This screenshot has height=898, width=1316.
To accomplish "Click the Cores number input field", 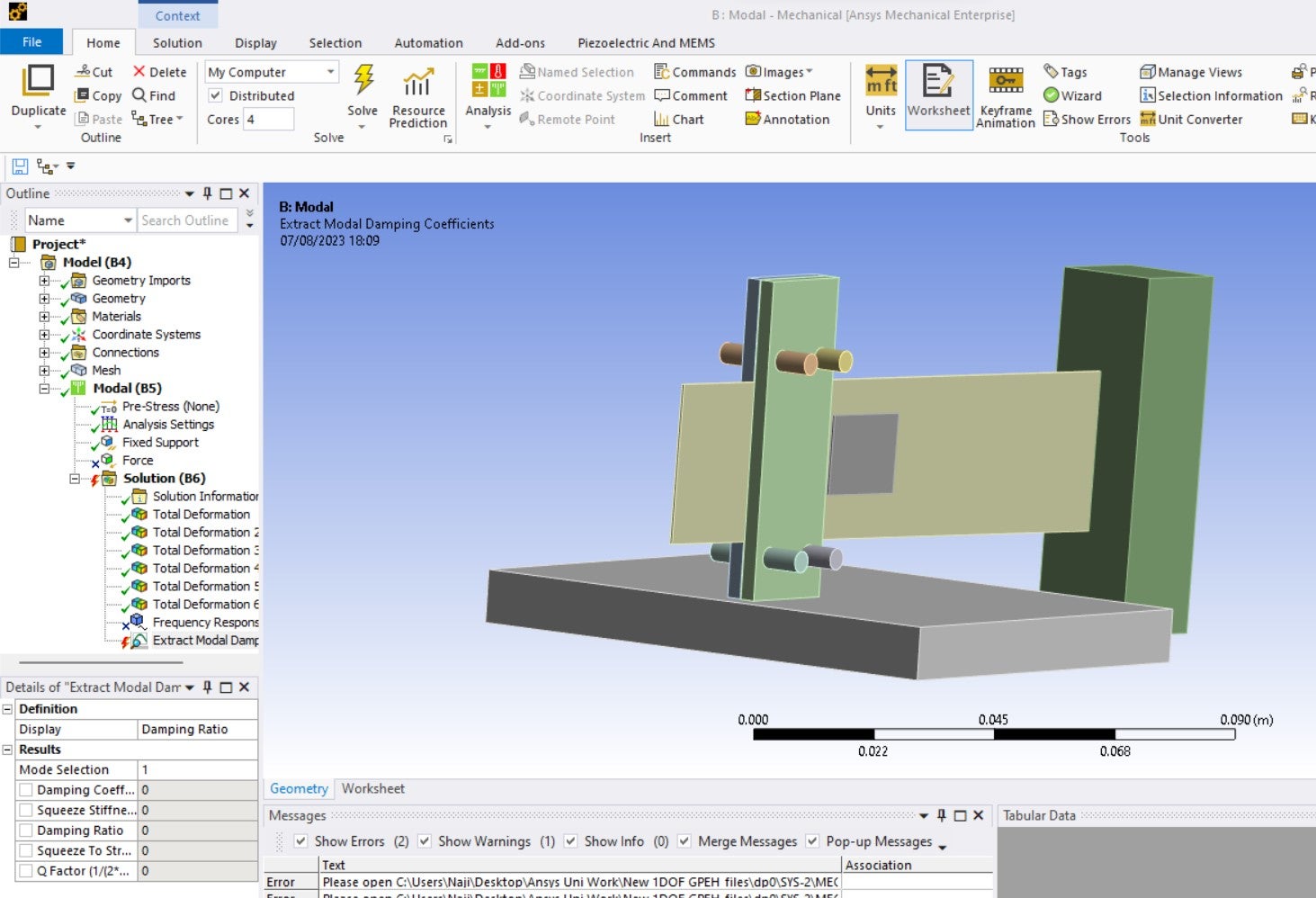I will click(x=269, y=119).
